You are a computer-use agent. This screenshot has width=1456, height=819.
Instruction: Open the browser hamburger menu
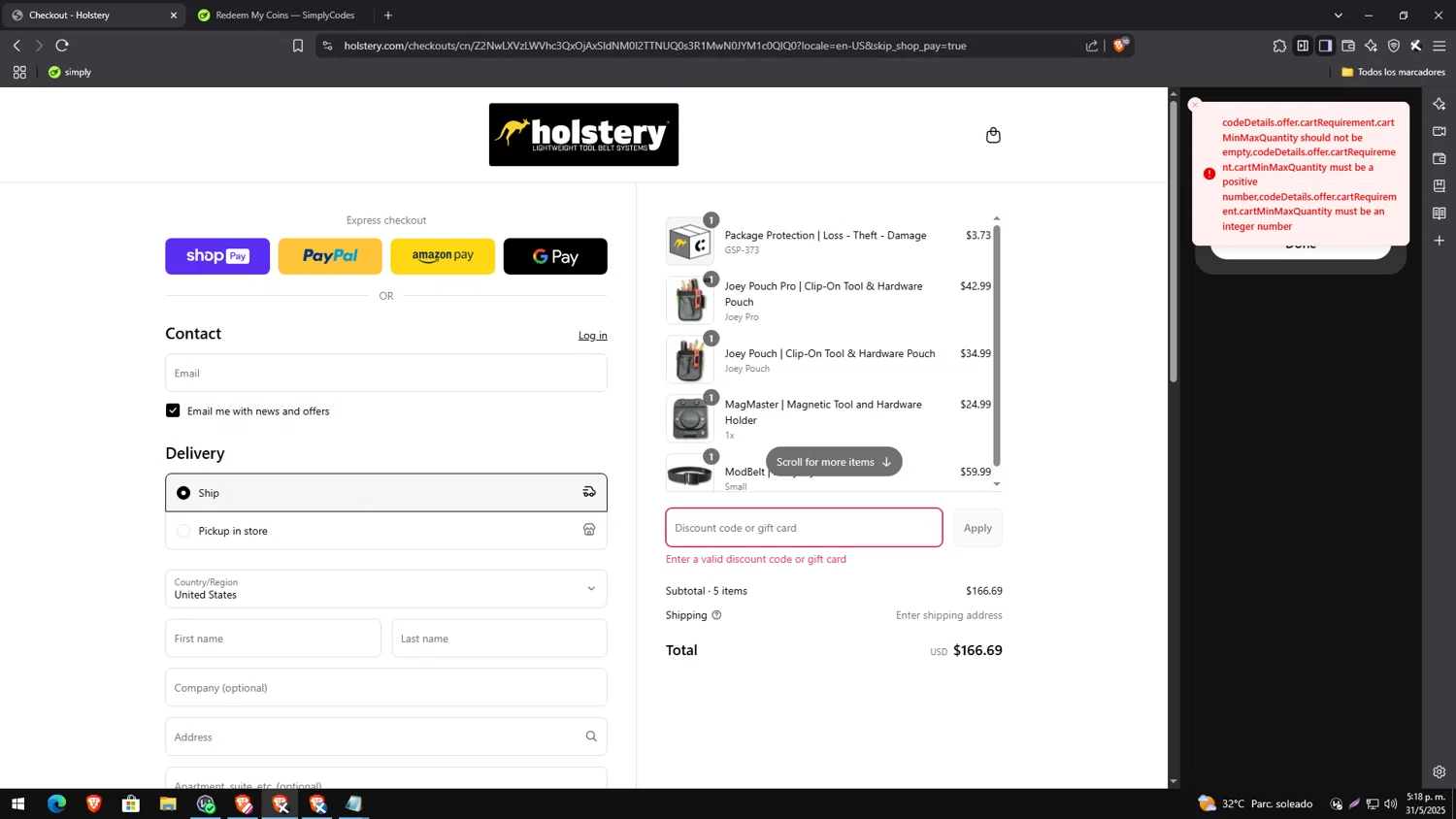click(1439, 46)
